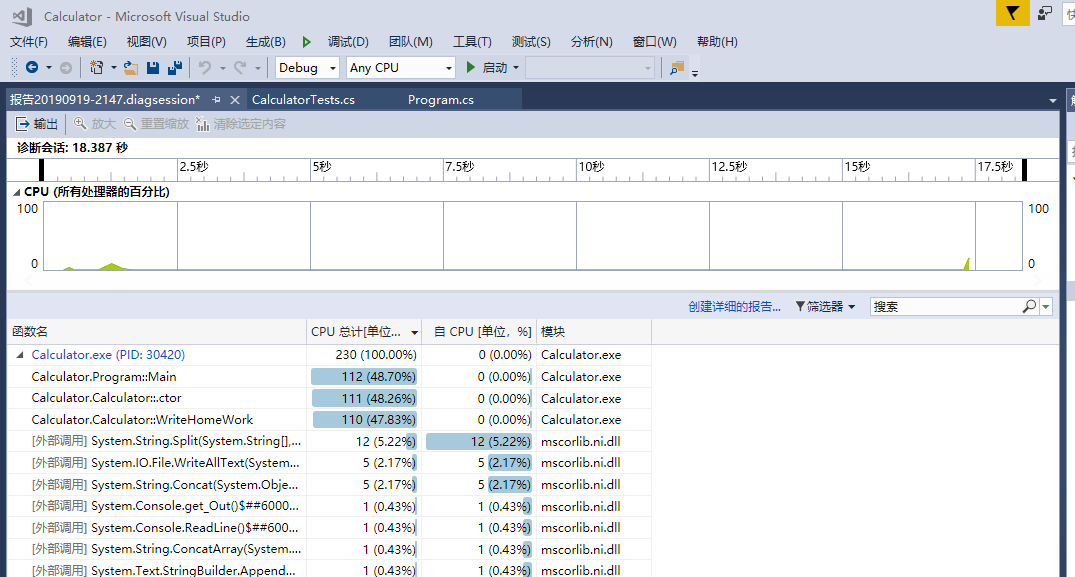Open the Any CPU platform dropdown
Viewport: 1075px width, 577px height.
400,67
